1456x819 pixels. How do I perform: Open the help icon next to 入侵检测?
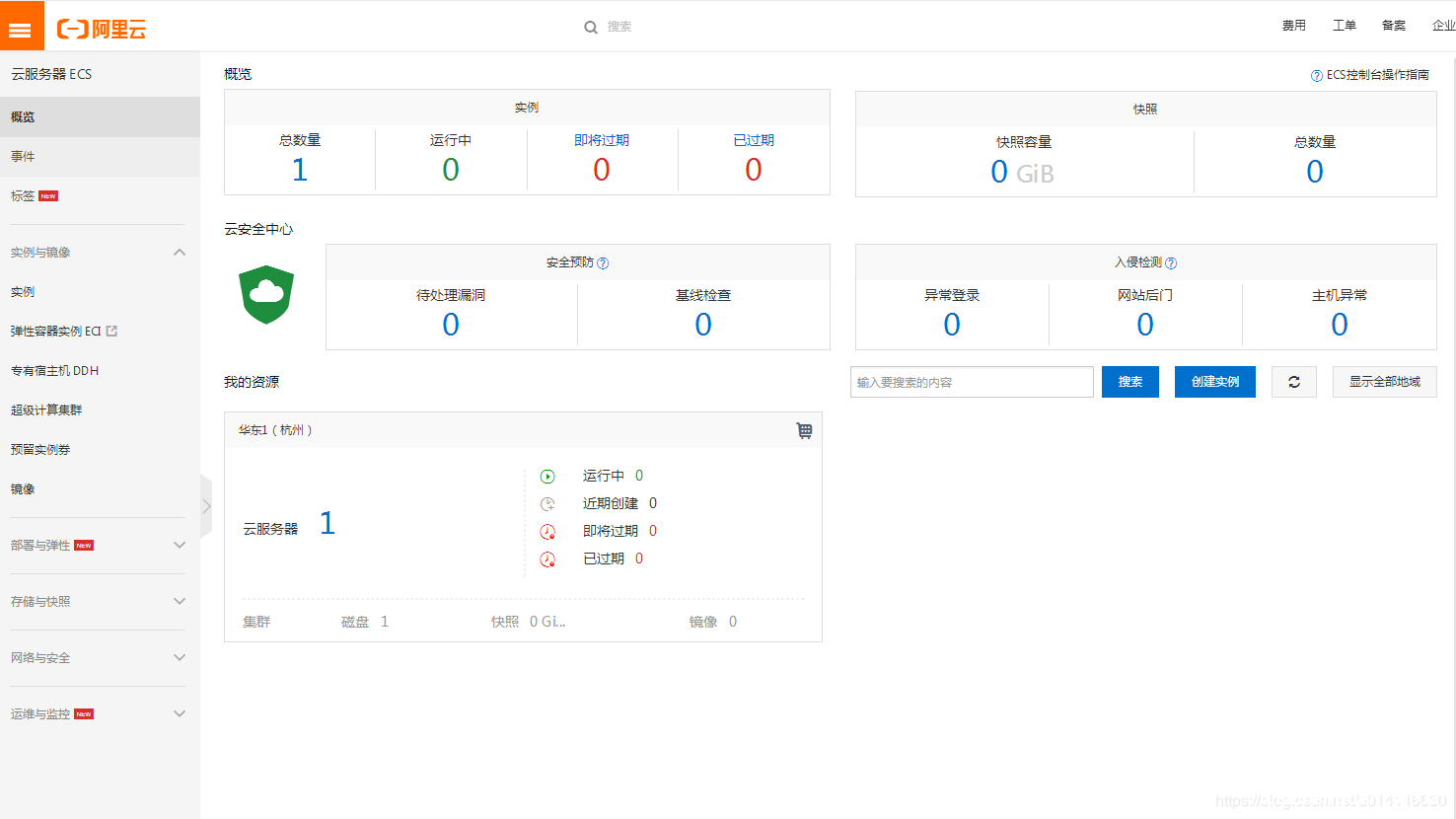1170,262
